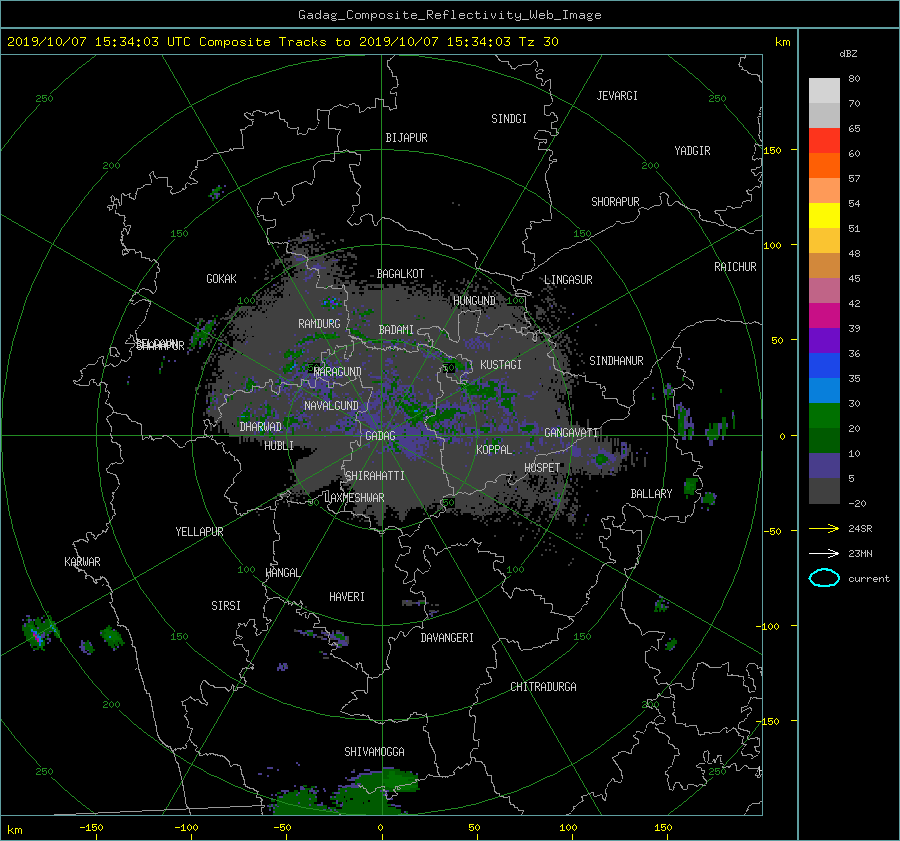
Task: Select the HANGAL label
Action: tap(282, 573)
